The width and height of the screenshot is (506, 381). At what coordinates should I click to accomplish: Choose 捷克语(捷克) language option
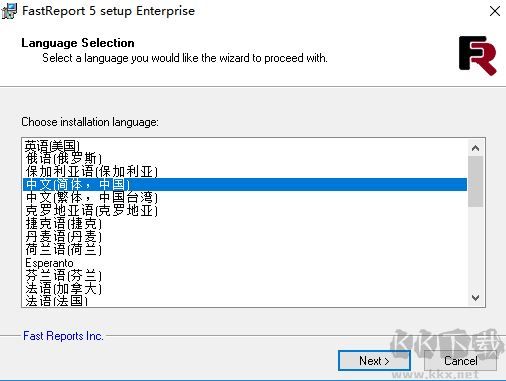(x=245, y=223)
